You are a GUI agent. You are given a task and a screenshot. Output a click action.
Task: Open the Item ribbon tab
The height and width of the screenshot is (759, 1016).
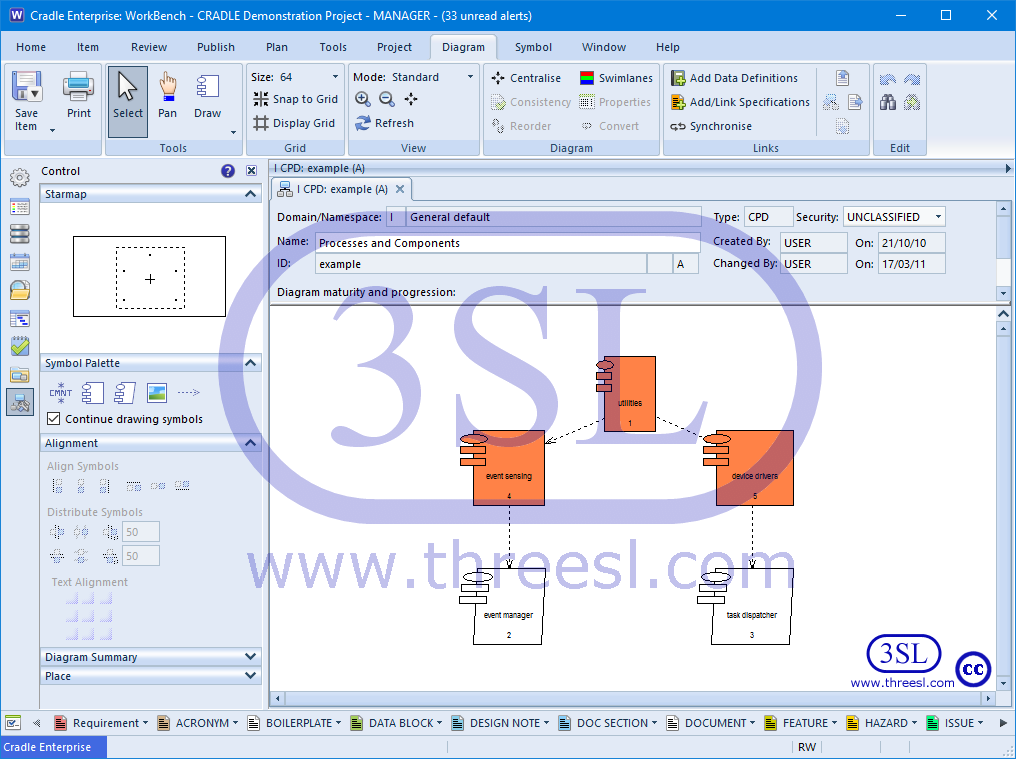pos(87,47)
